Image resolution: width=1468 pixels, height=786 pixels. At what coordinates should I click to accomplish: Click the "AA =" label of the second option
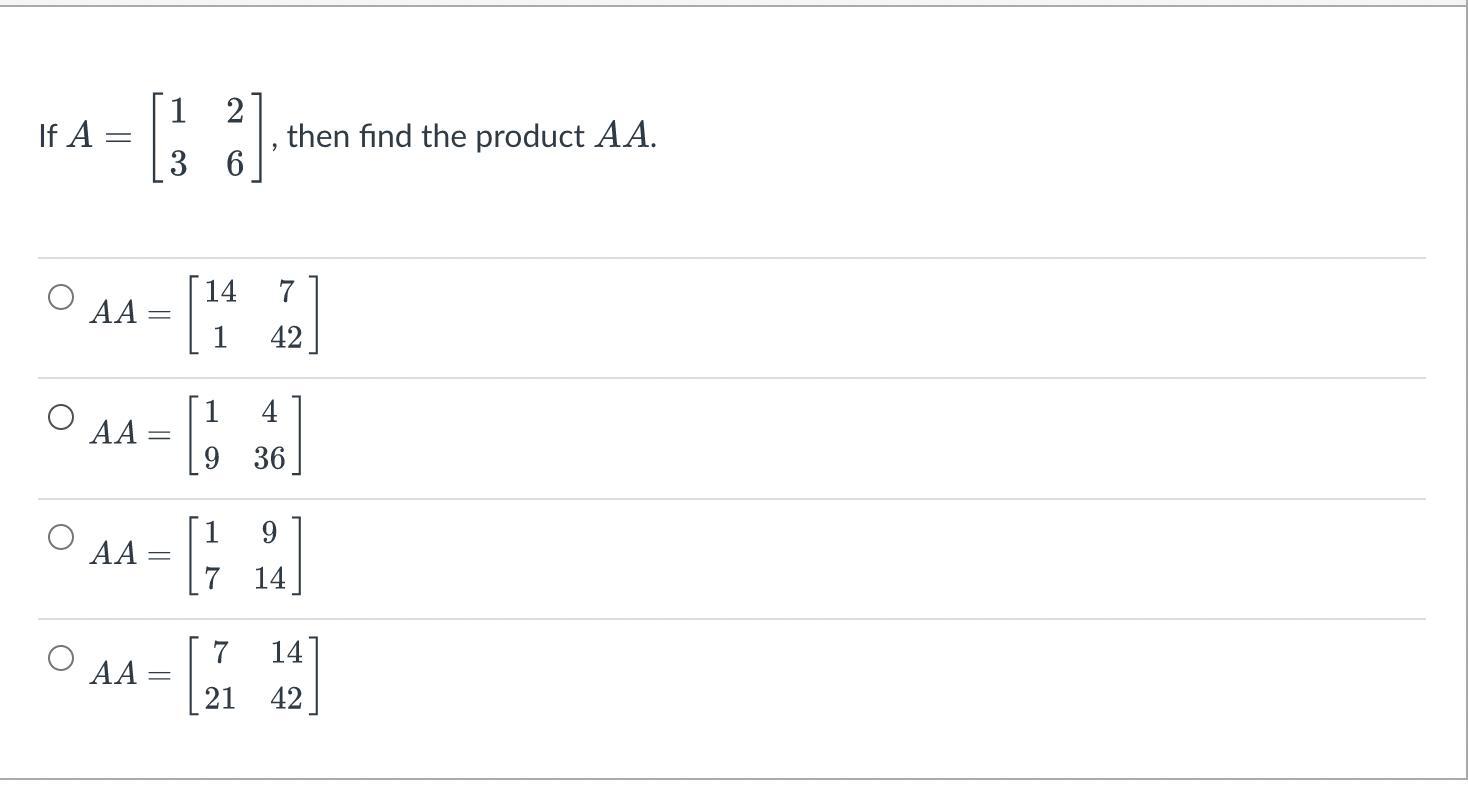coord(129,434)
